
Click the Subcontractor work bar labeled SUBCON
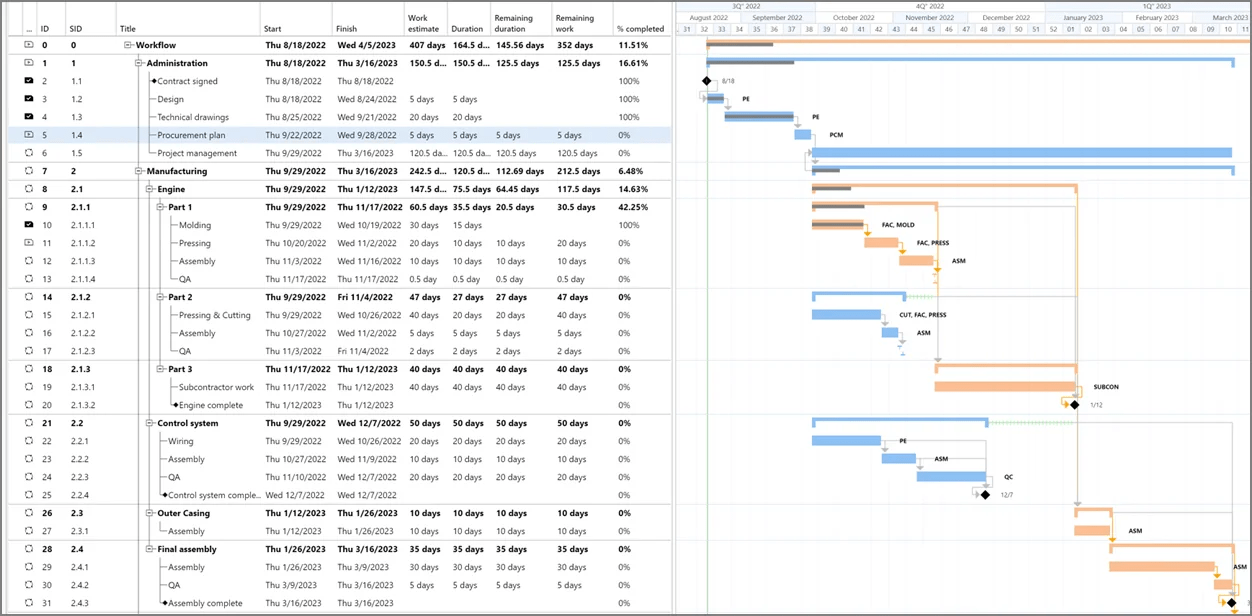click(1005, 387)
